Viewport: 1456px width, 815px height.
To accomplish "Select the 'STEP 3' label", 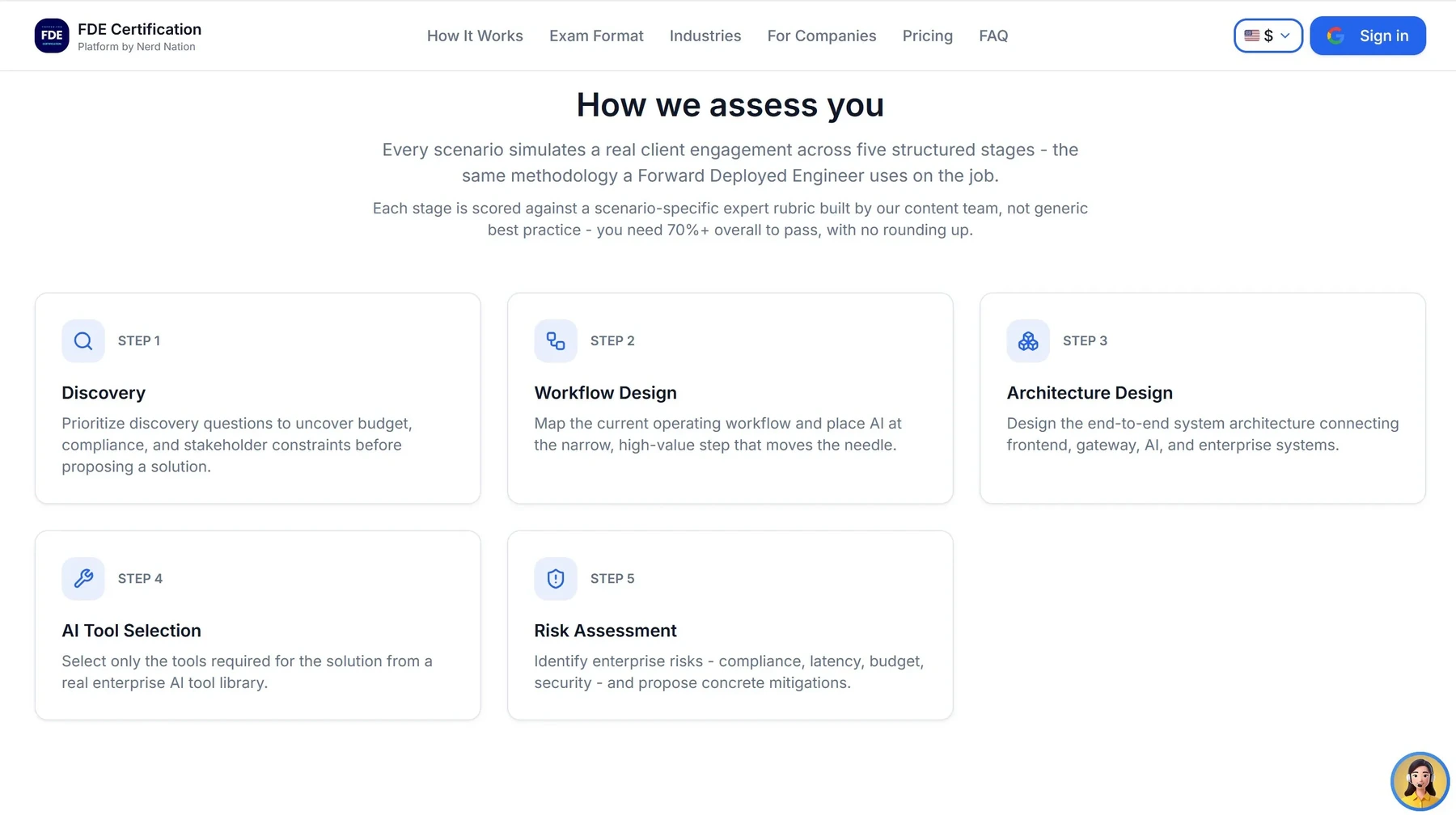I will 1085,341.
